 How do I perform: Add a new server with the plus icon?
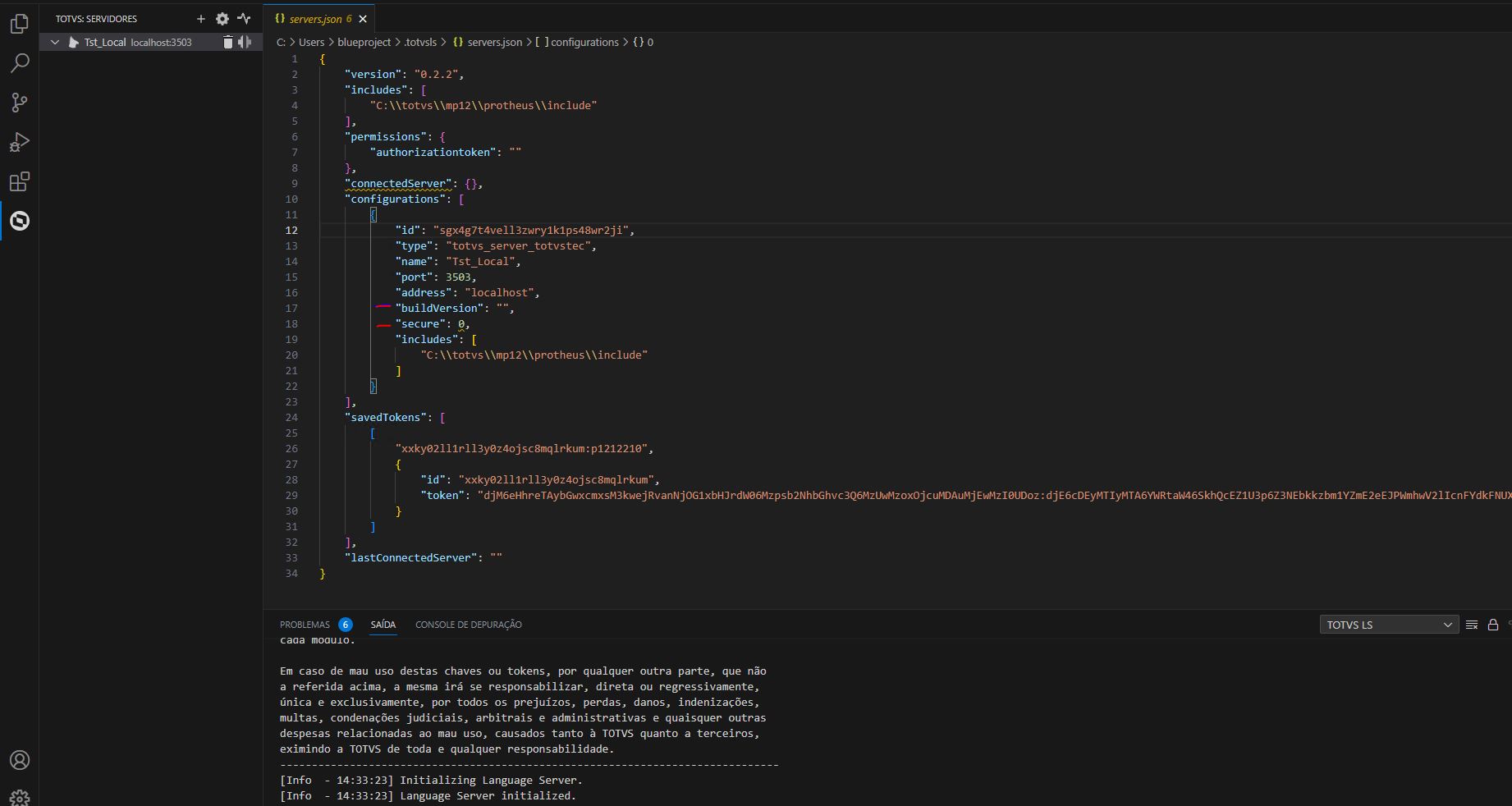point(200,19)
